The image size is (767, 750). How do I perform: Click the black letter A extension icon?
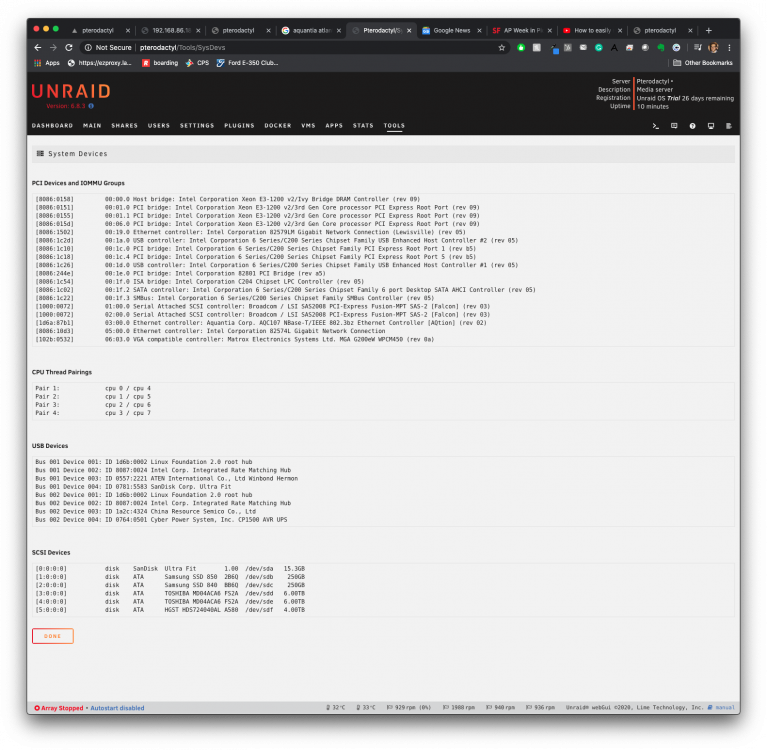[614, 47]
